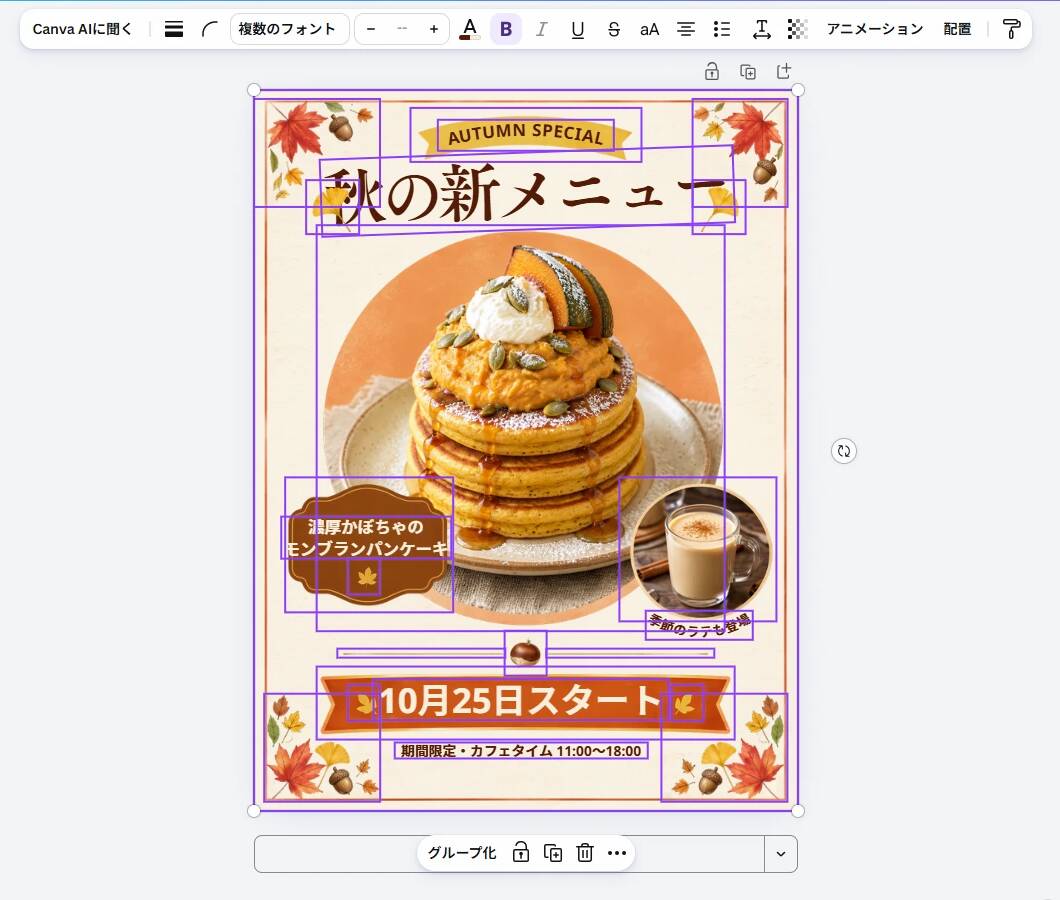The image size is (1060, 900).
Task: Click グループ化 to group elements
Action: (462, 853)
